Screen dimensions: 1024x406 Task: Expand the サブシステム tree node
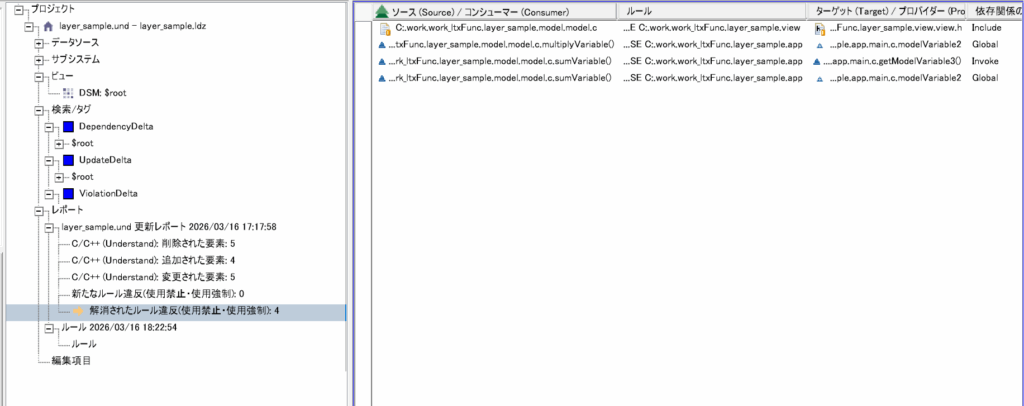click(x=40, y=60)
